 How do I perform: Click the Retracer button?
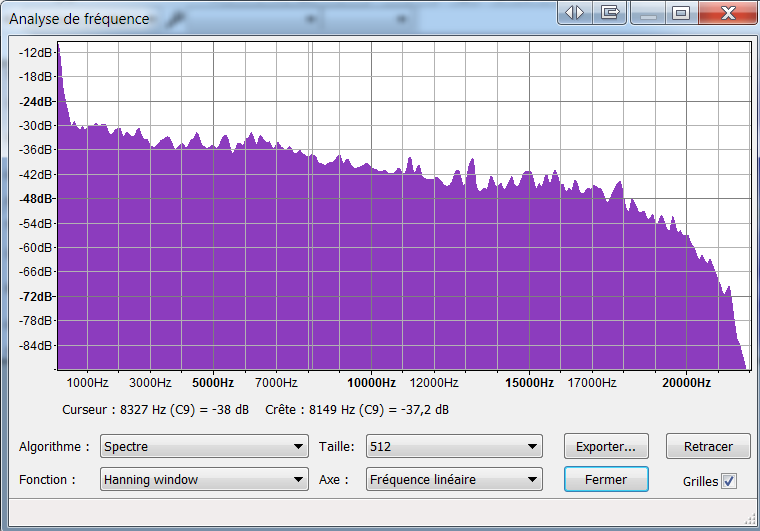[x=708, y=446]
